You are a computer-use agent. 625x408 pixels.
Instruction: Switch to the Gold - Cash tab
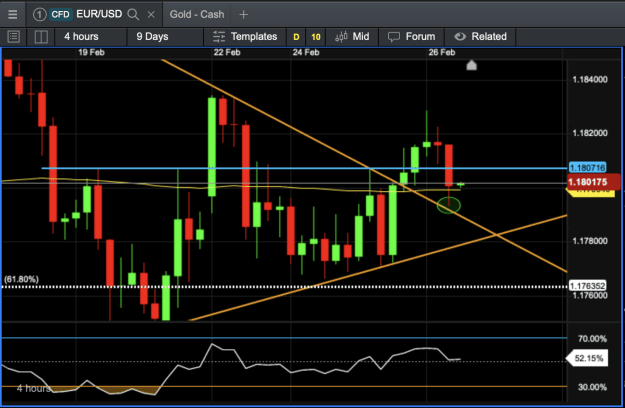coord(197,14)
